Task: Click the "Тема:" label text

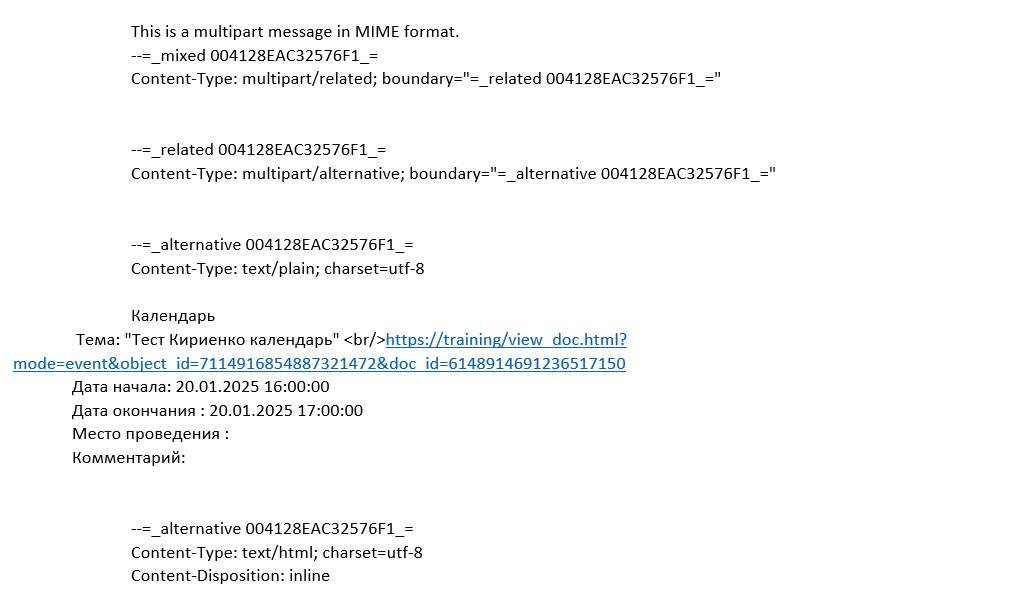Action: pos(98,340)
